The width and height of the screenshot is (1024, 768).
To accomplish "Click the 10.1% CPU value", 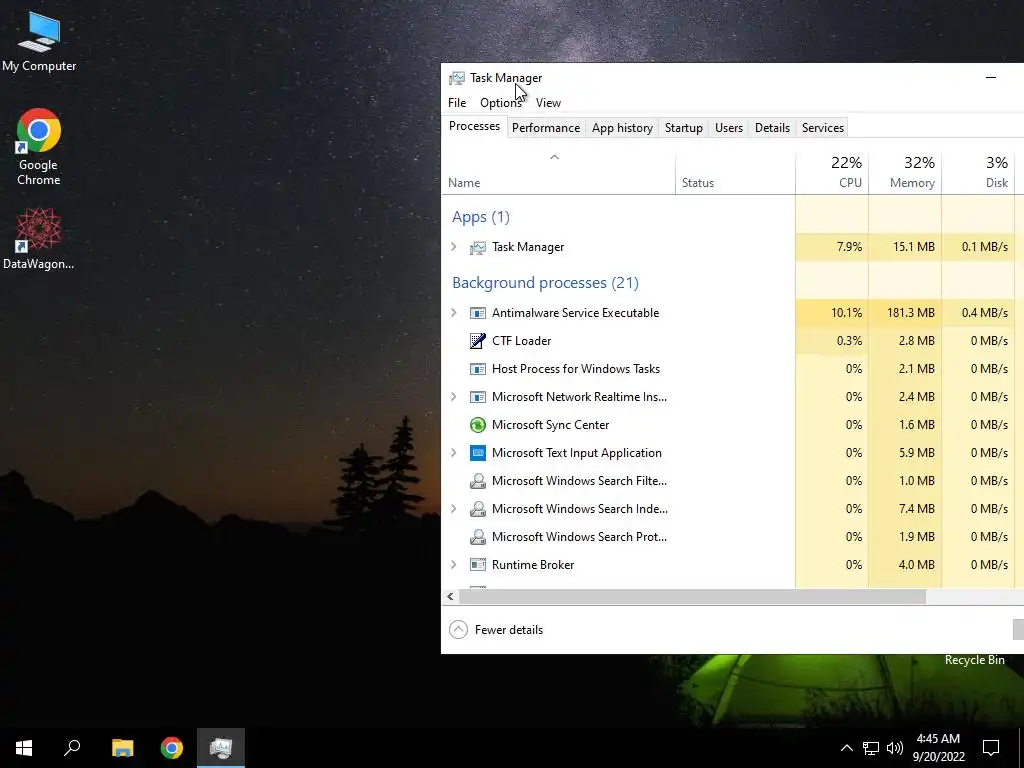I will (x=846, y=313).
